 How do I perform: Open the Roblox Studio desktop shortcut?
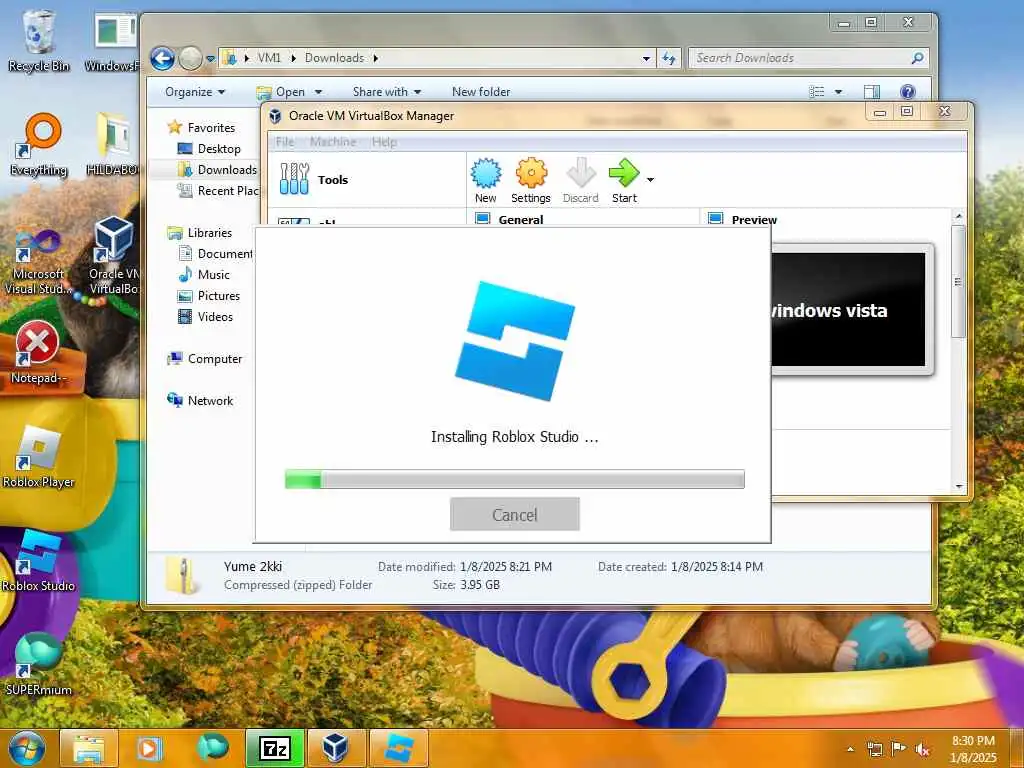38,561
